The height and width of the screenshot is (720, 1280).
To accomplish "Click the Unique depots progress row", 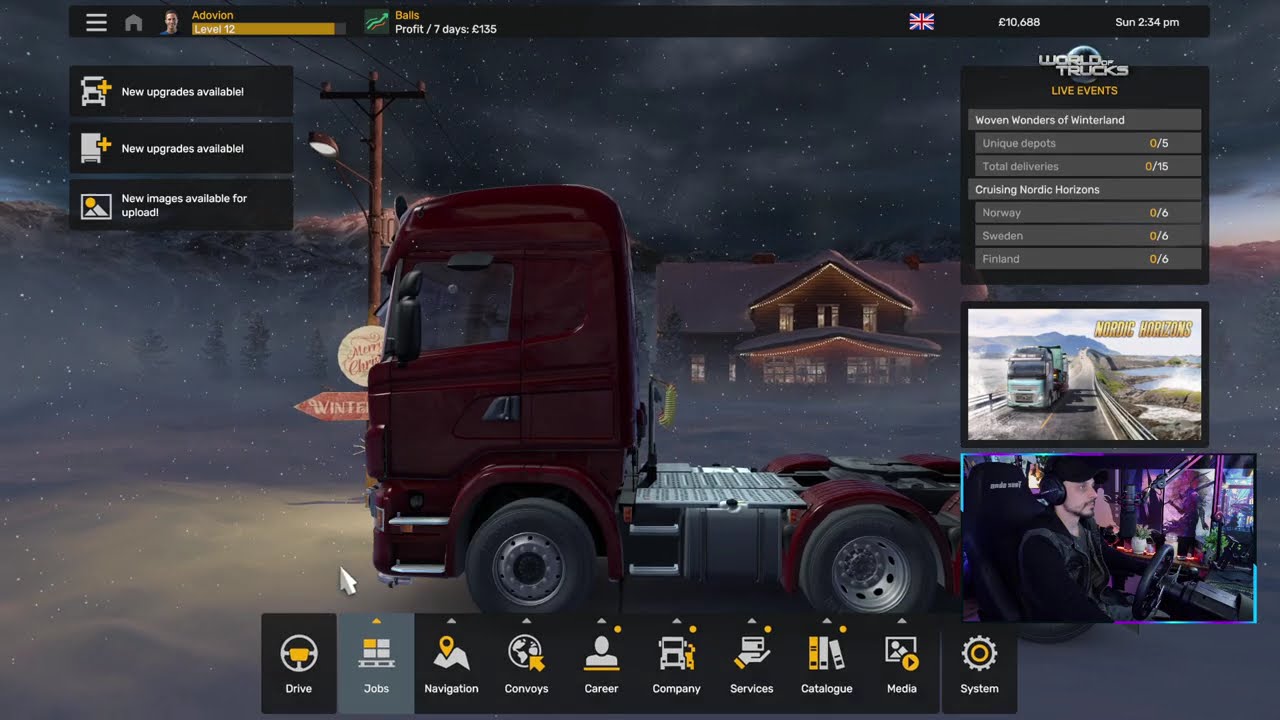I will (x=1088, y=143).
